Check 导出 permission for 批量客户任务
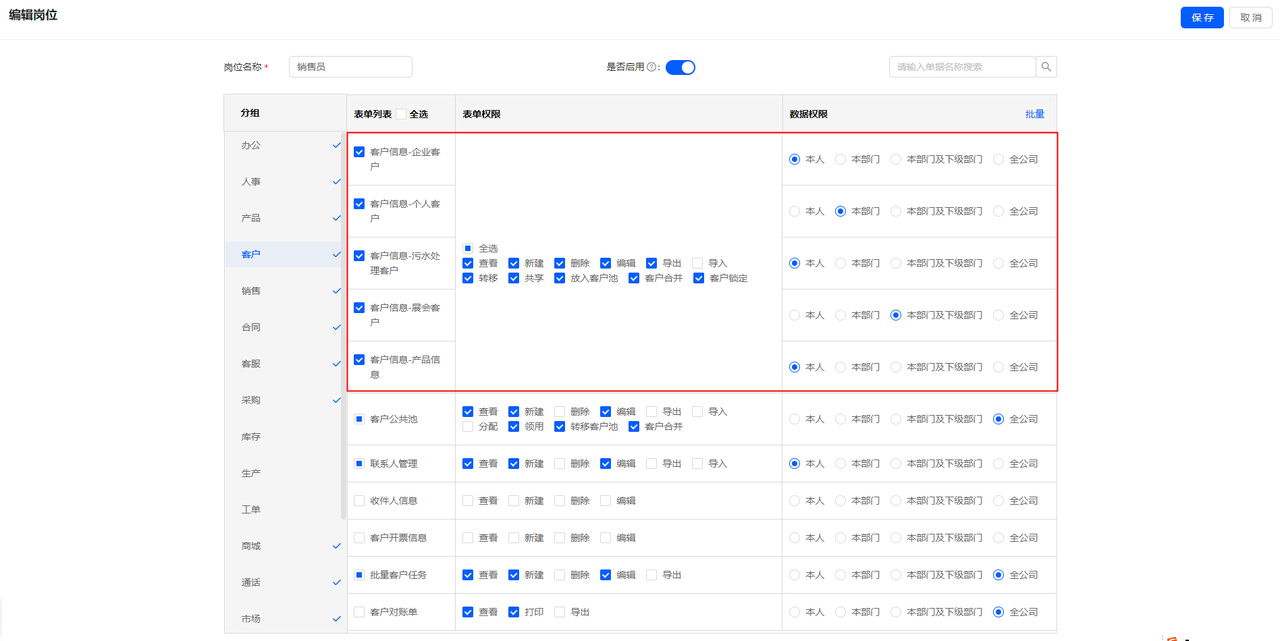Viewport: 1280px width, 641px height. (651, 575)
